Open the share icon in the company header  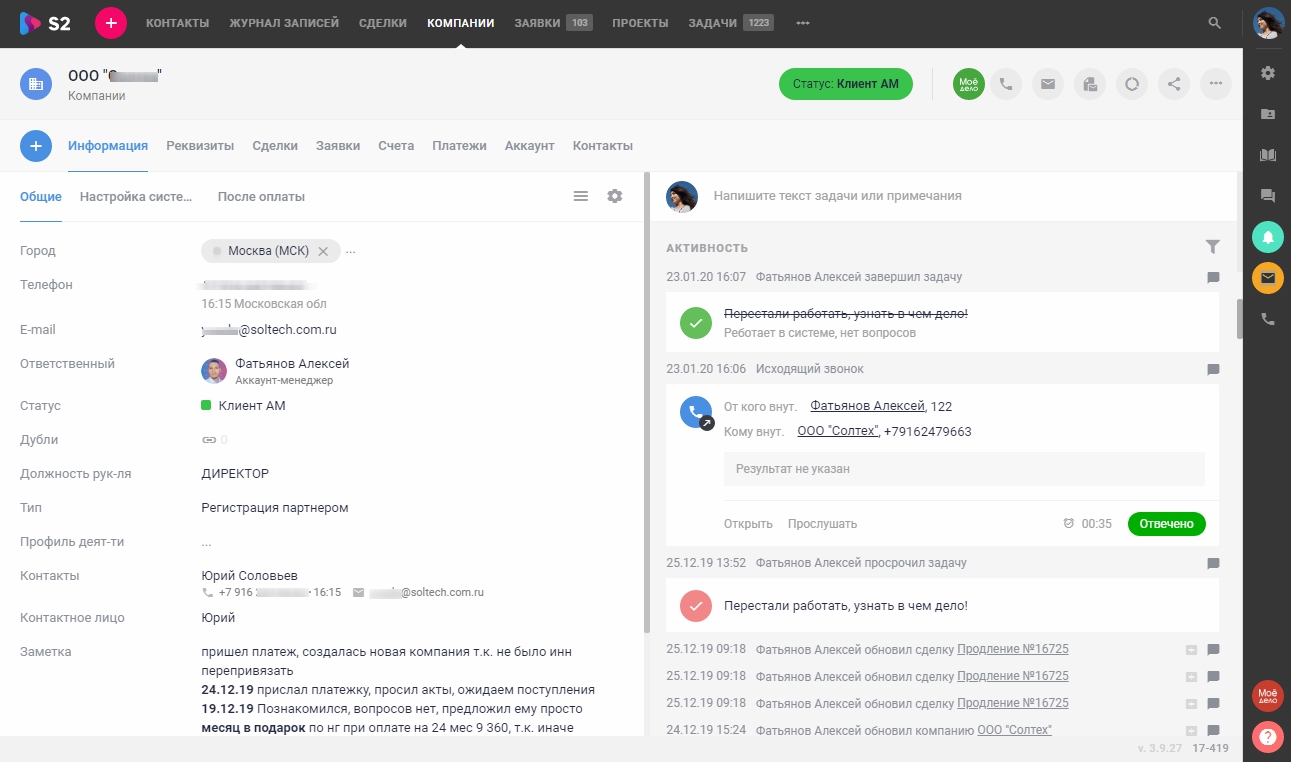1173,84
